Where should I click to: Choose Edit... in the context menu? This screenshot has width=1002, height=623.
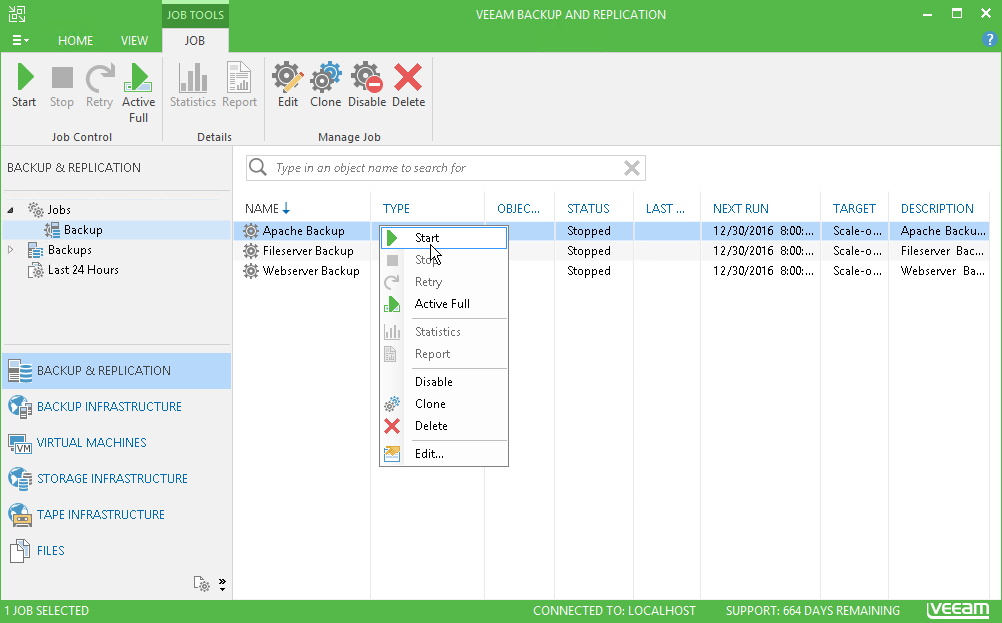444,454
